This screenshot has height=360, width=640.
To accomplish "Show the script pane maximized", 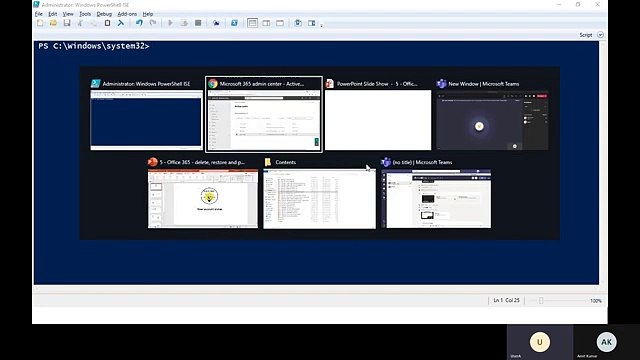I will point(280,23).
